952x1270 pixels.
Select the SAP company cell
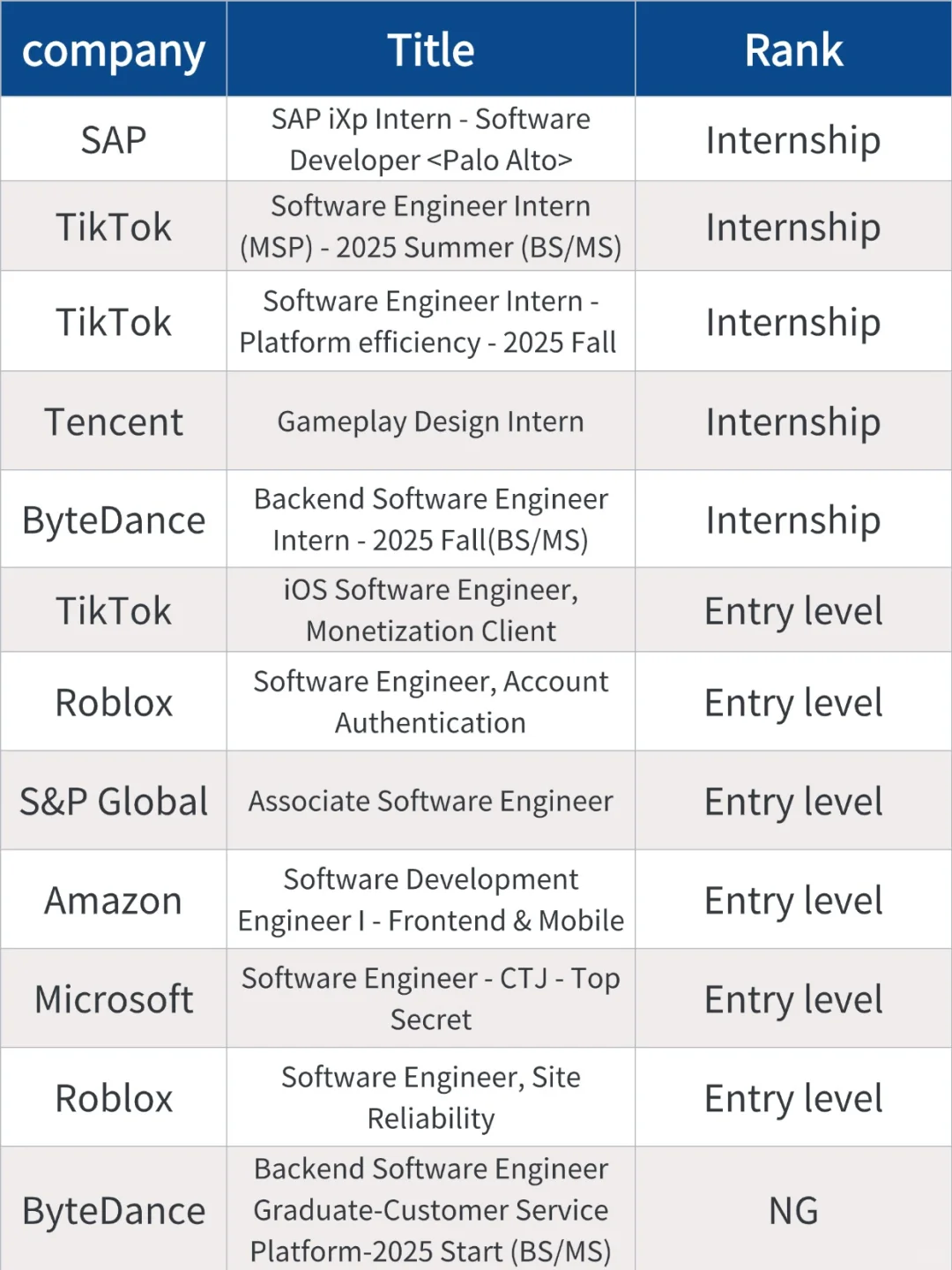pos(114,139)
